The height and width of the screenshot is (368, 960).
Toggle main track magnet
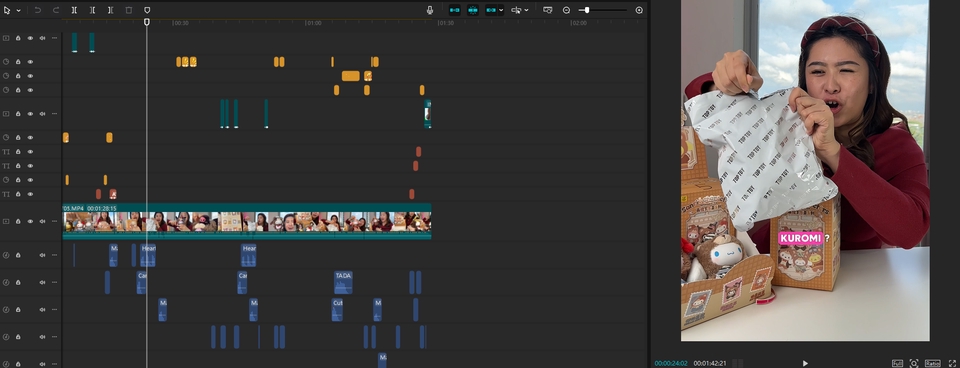[x=454, y=10]
